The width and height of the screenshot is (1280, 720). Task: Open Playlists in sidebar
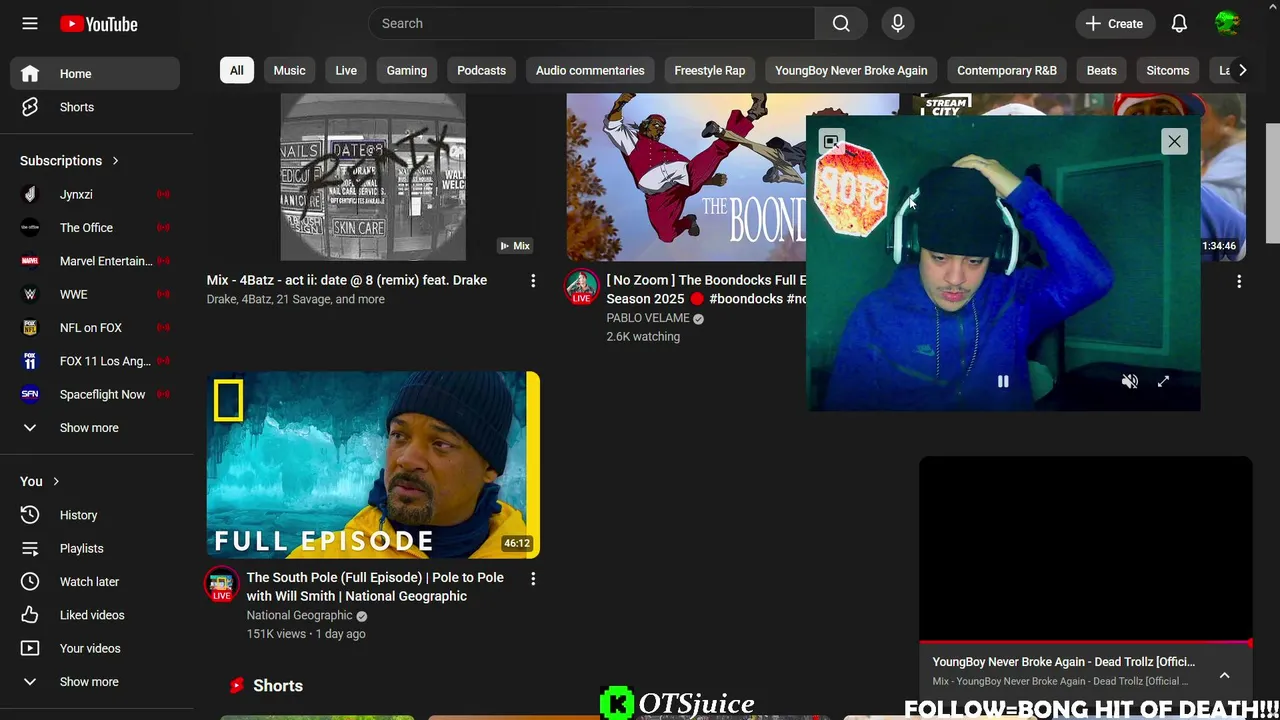point(95,548)
